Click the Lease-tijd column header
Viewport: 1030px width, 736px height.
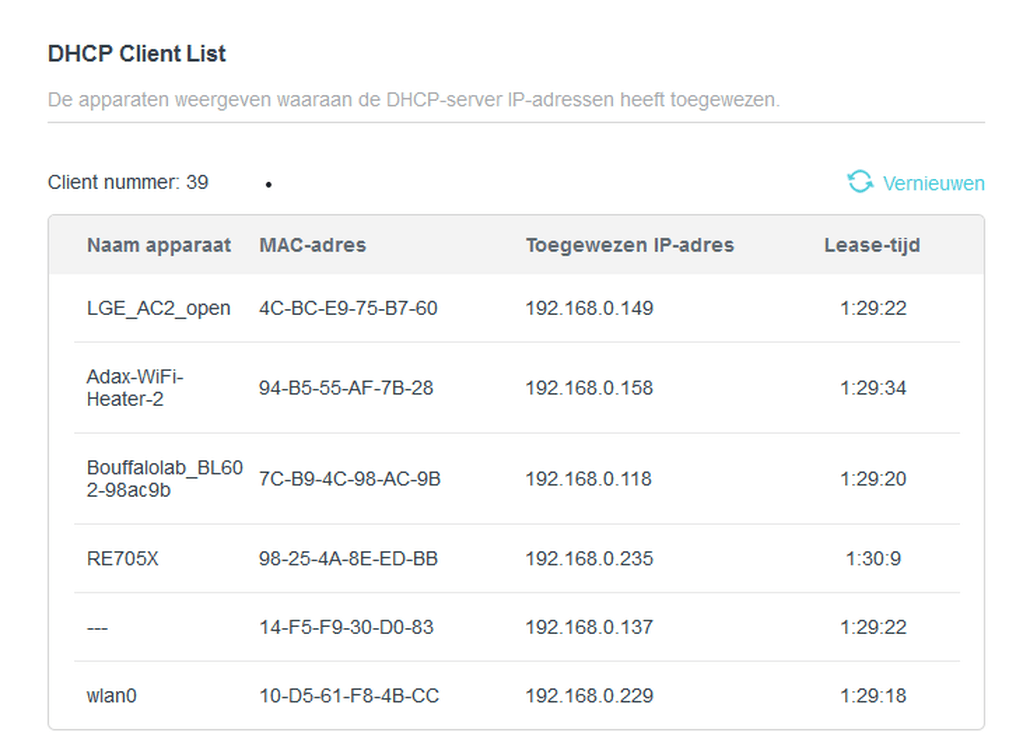[872, 245]
